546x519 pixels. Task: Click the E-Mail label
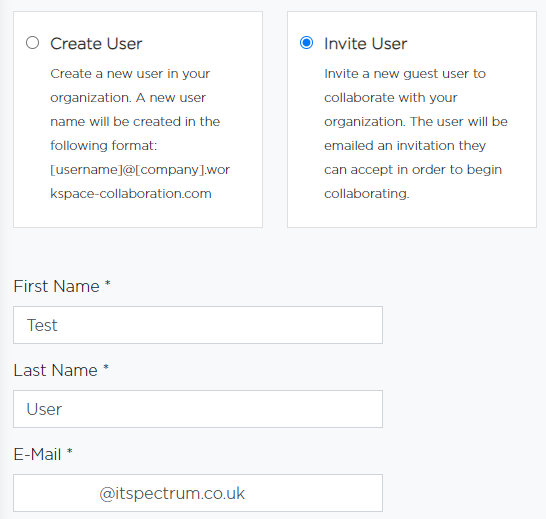(x=37, y=454)
